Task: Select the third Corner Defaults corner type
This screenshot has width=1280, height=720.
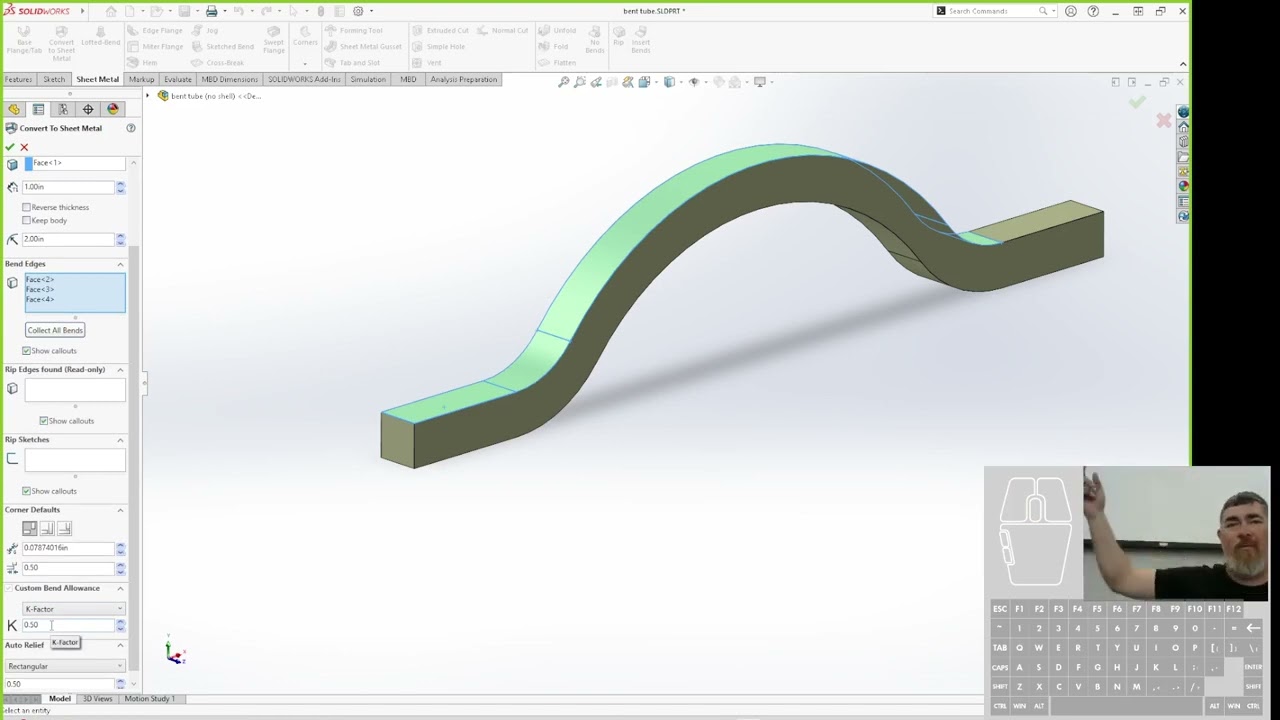Action: [64, 528]
